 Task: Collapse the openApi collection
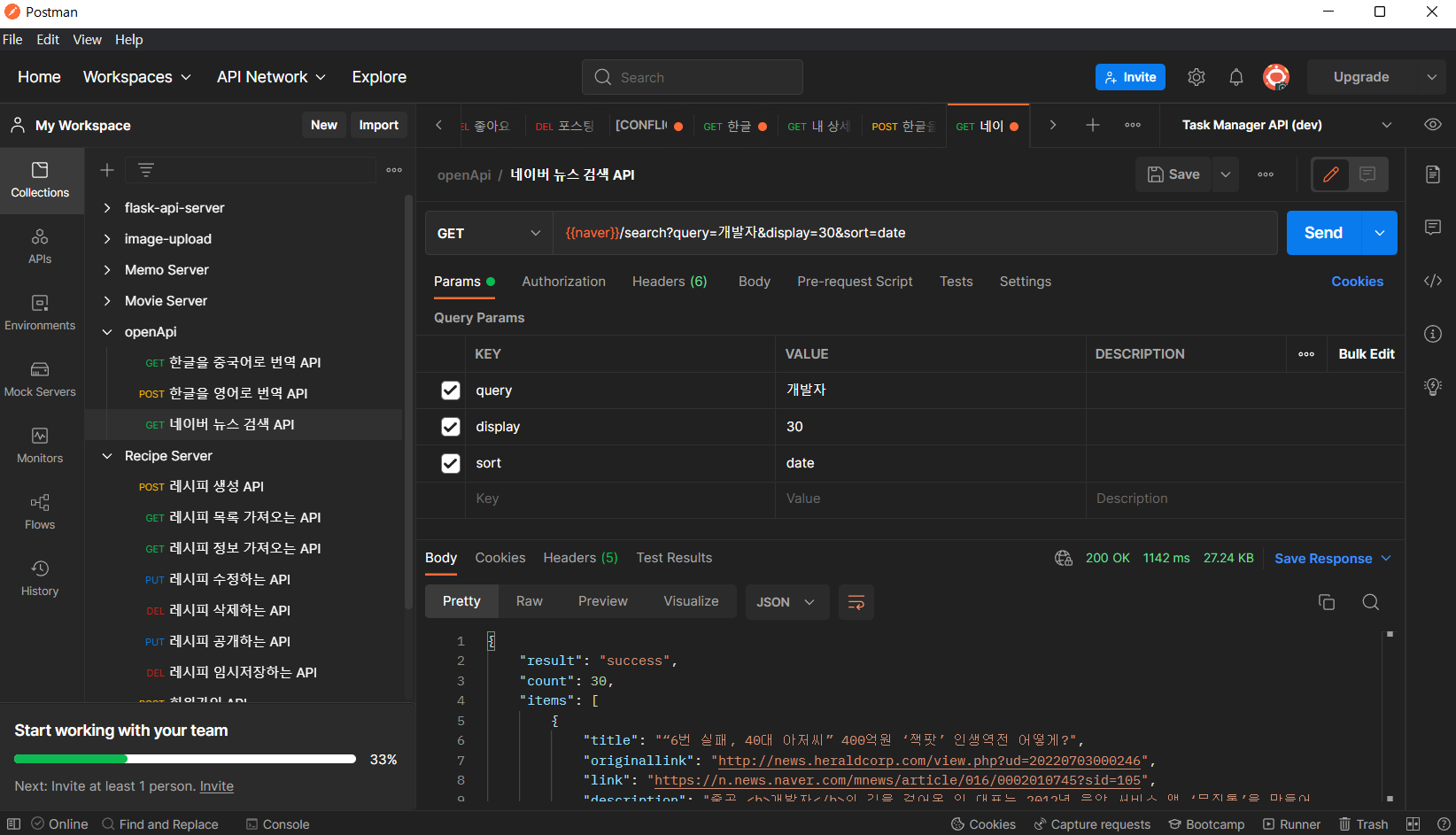coord(107,332)
